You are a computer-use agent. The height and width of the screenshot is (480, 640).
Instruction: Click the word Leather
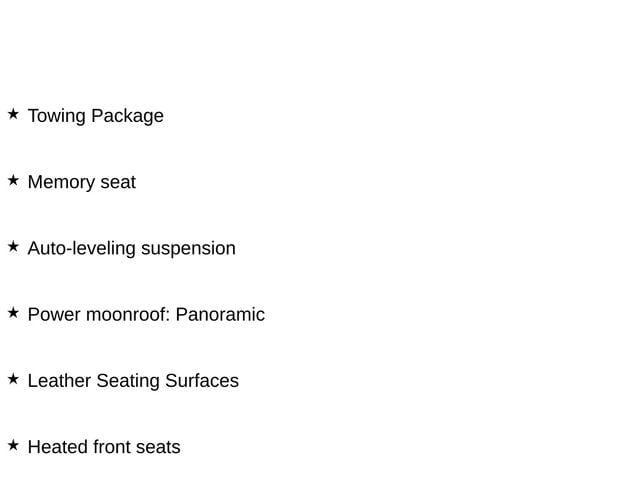point(59,381)
